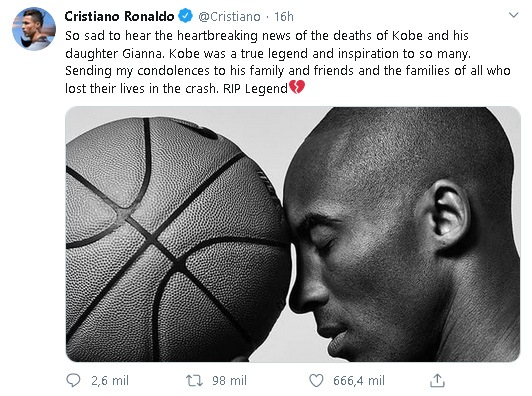Screen dimensions: 532x396
Task: Click the 2,6 mil replies count
Action: [110, 380]
